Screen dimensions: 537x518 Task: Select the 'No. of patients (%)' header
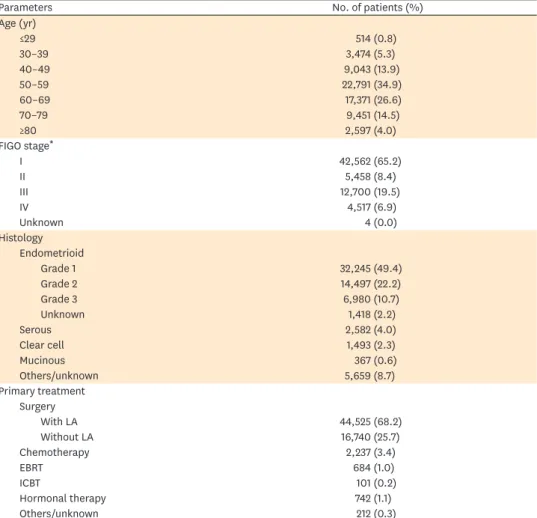click(377, 8)
